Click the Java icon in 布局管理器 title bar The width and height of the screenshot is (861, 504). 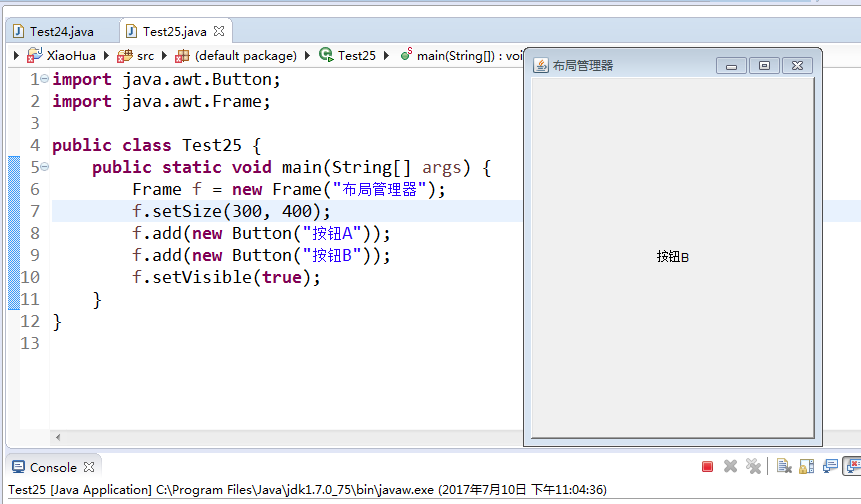(540, 66)
